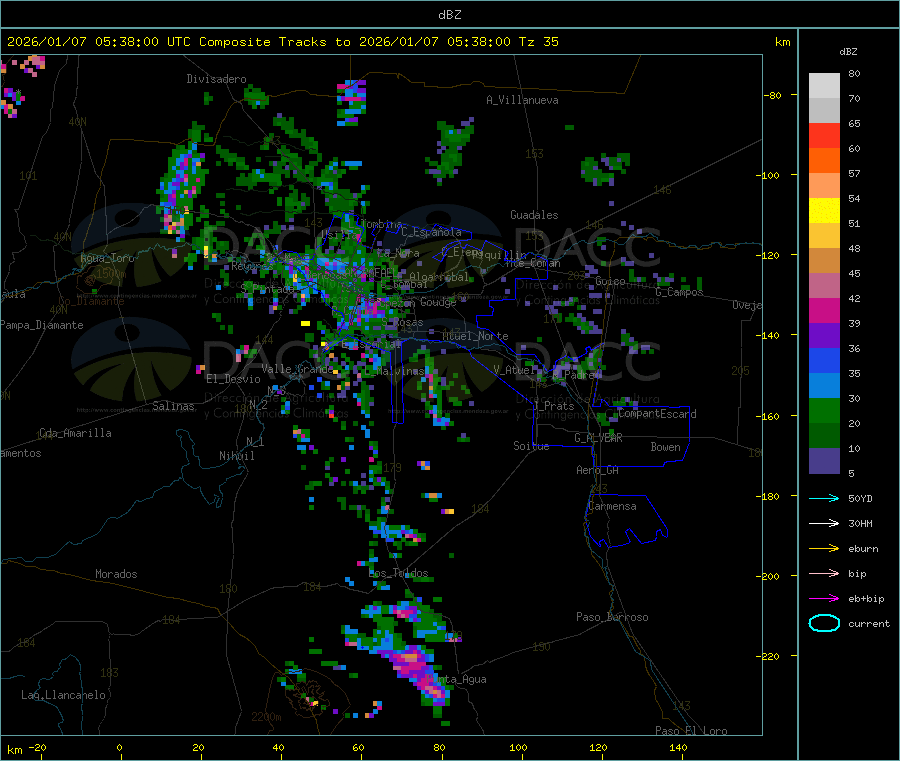
Task: Click the red 60 dBZ color swatch
Action: point(824,136)
